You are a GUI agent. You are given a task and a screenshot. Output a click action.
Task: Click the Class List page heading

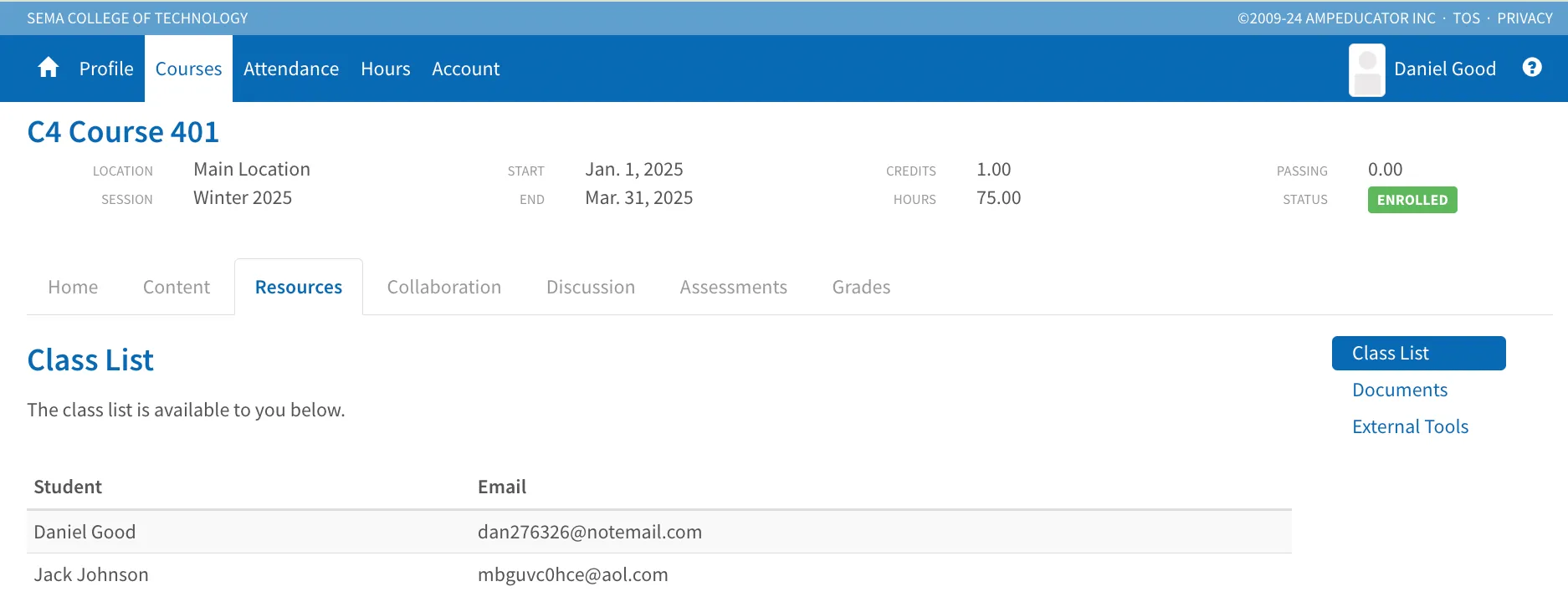click(x=90, y=360)
